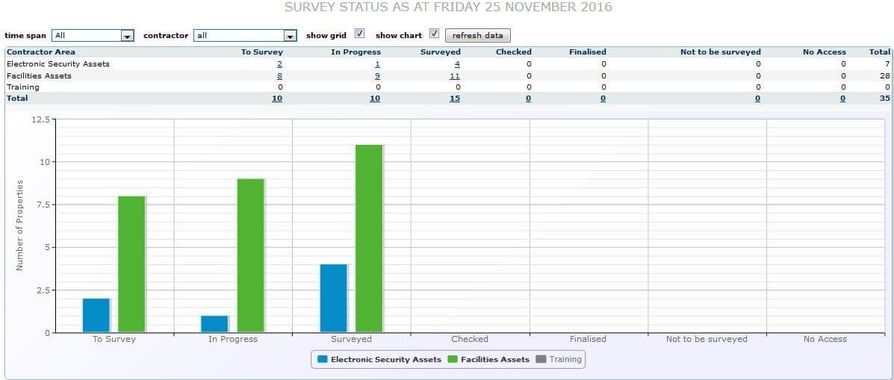Open the contractor dropdown

coord(245,35)
